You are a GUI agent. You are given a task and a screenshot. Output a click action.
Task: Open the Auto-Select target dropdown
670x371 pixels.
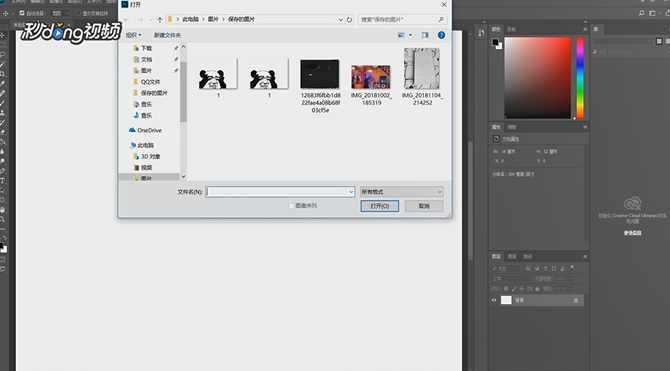[x=60, y=13]
